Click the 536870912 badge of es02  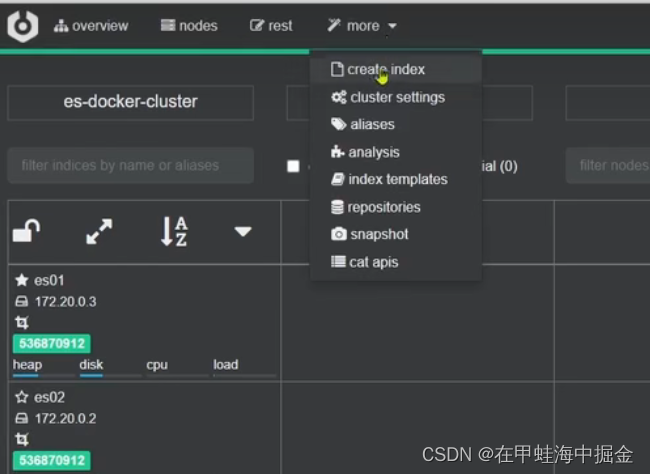(52, 460)
